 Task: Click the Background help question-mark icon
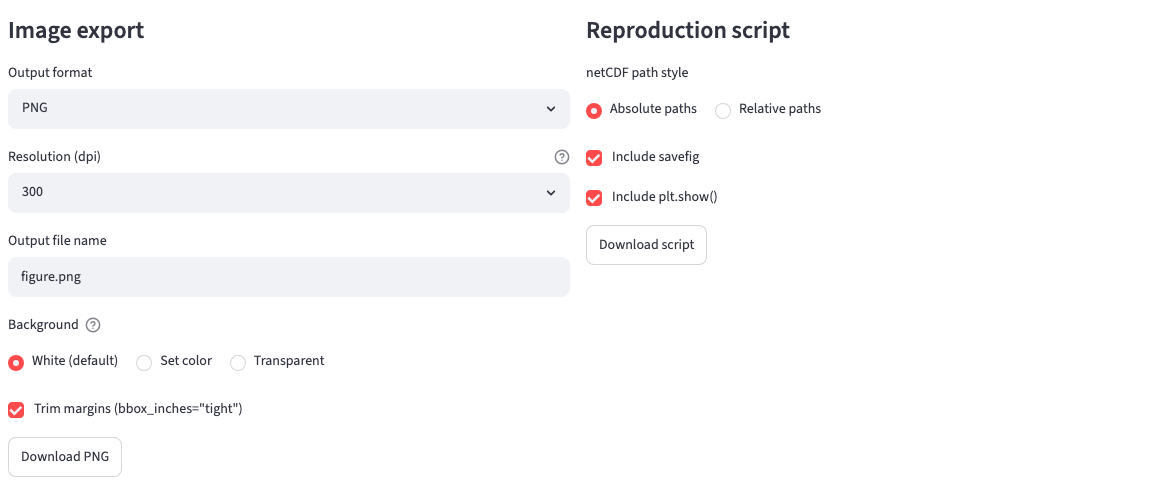coord(93,325)
